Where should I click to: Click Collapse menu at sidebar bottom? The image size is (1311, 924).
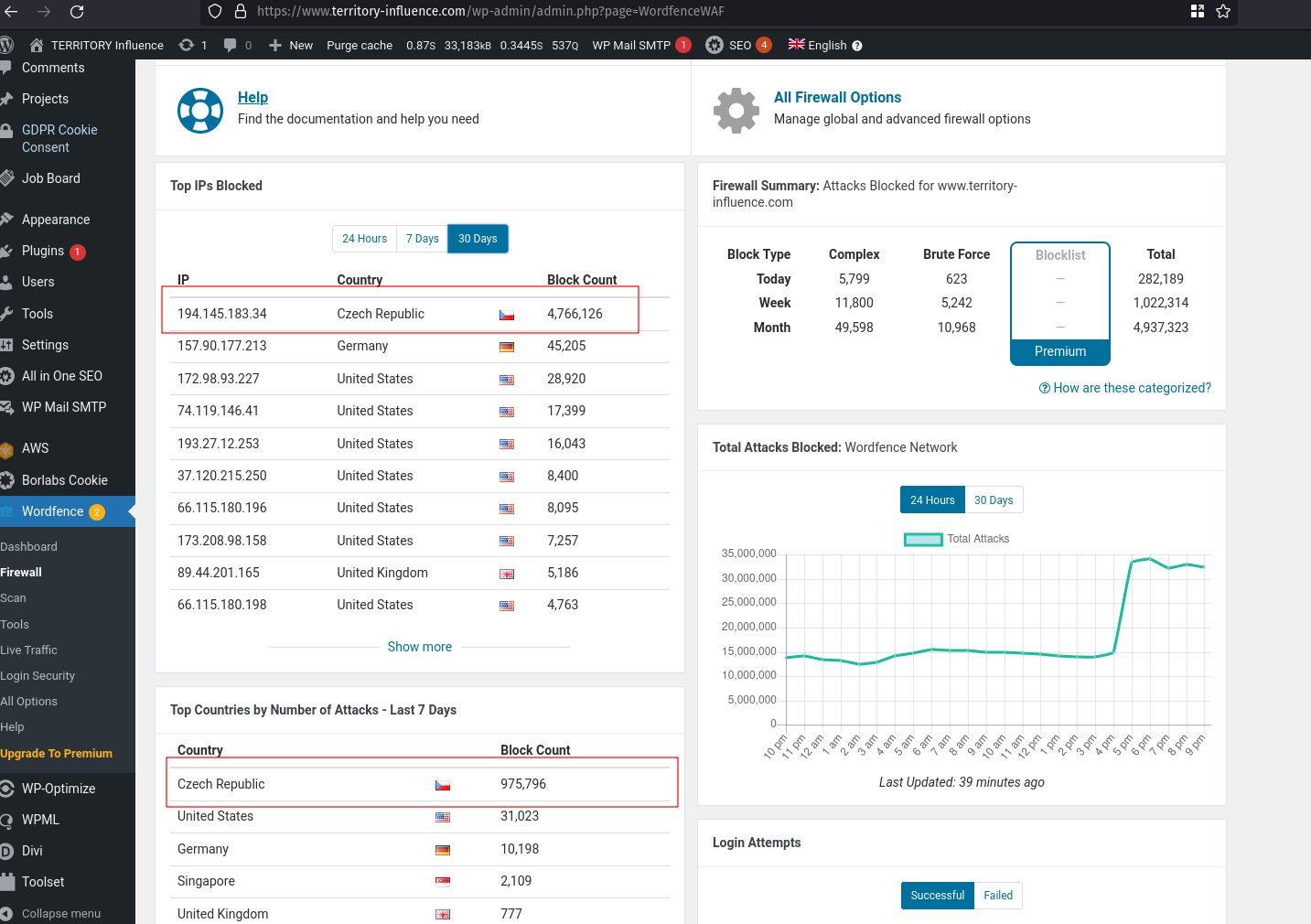(x=61, y=913)
